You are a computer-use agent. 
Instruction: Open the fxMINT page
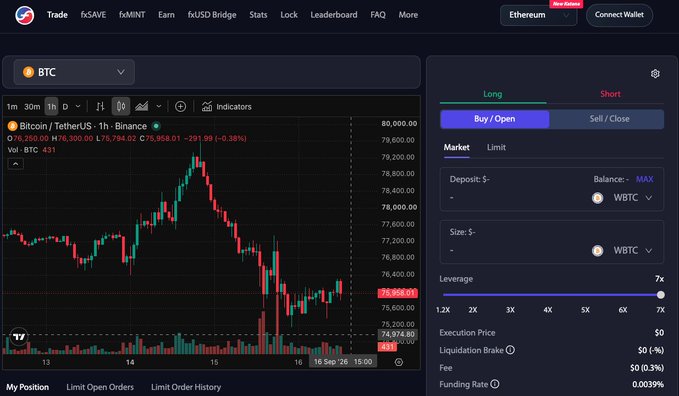tap(132, 15)
